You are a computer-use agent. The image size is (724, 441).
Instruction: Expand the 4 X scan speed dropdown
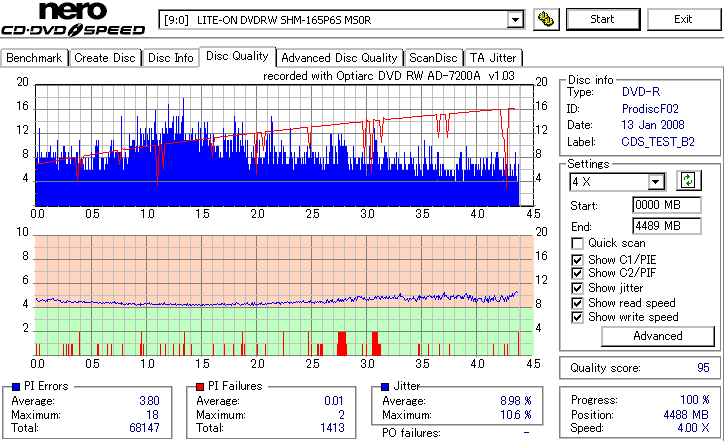click(655, 182)
